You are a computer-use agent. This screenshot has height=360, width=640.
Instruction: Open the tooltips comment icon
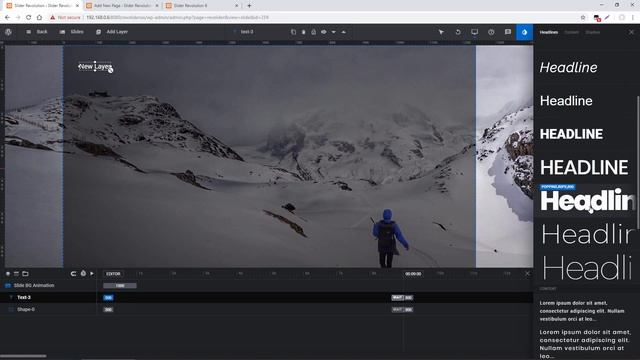[x=508, y=32]
